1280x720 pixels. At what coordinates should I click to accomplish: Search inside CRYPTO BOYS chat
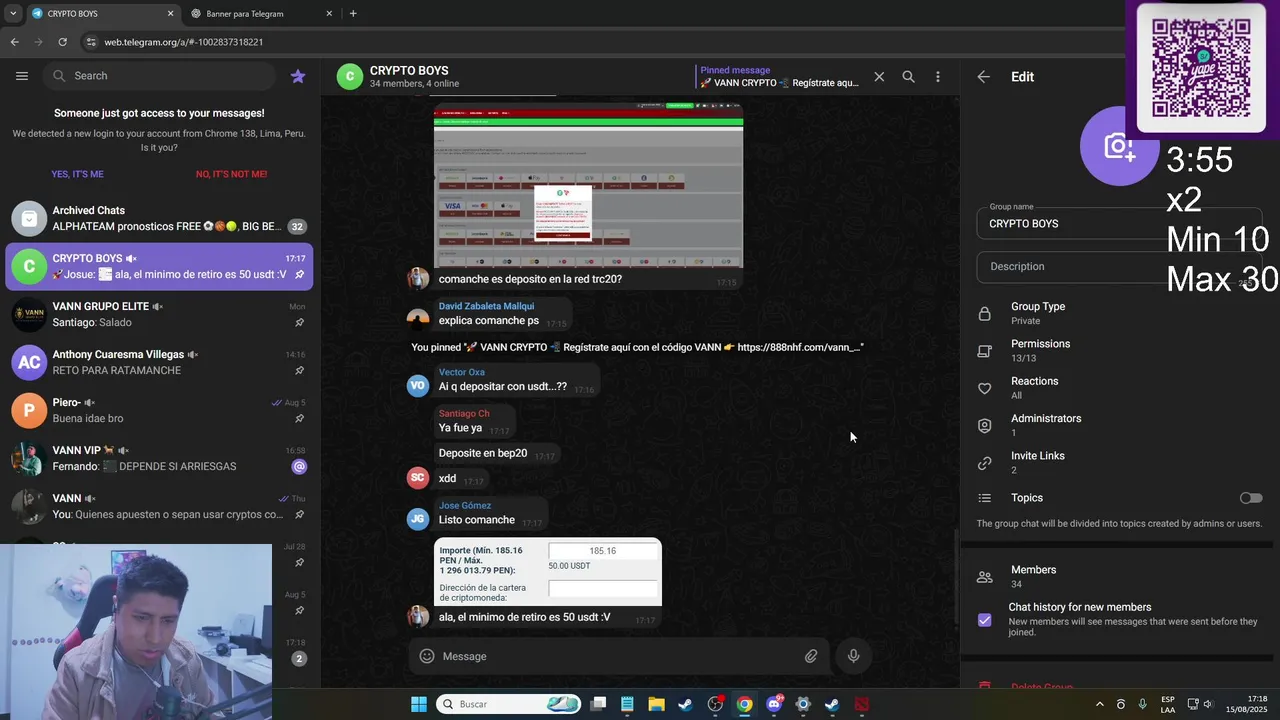click(x=908, y=77)
